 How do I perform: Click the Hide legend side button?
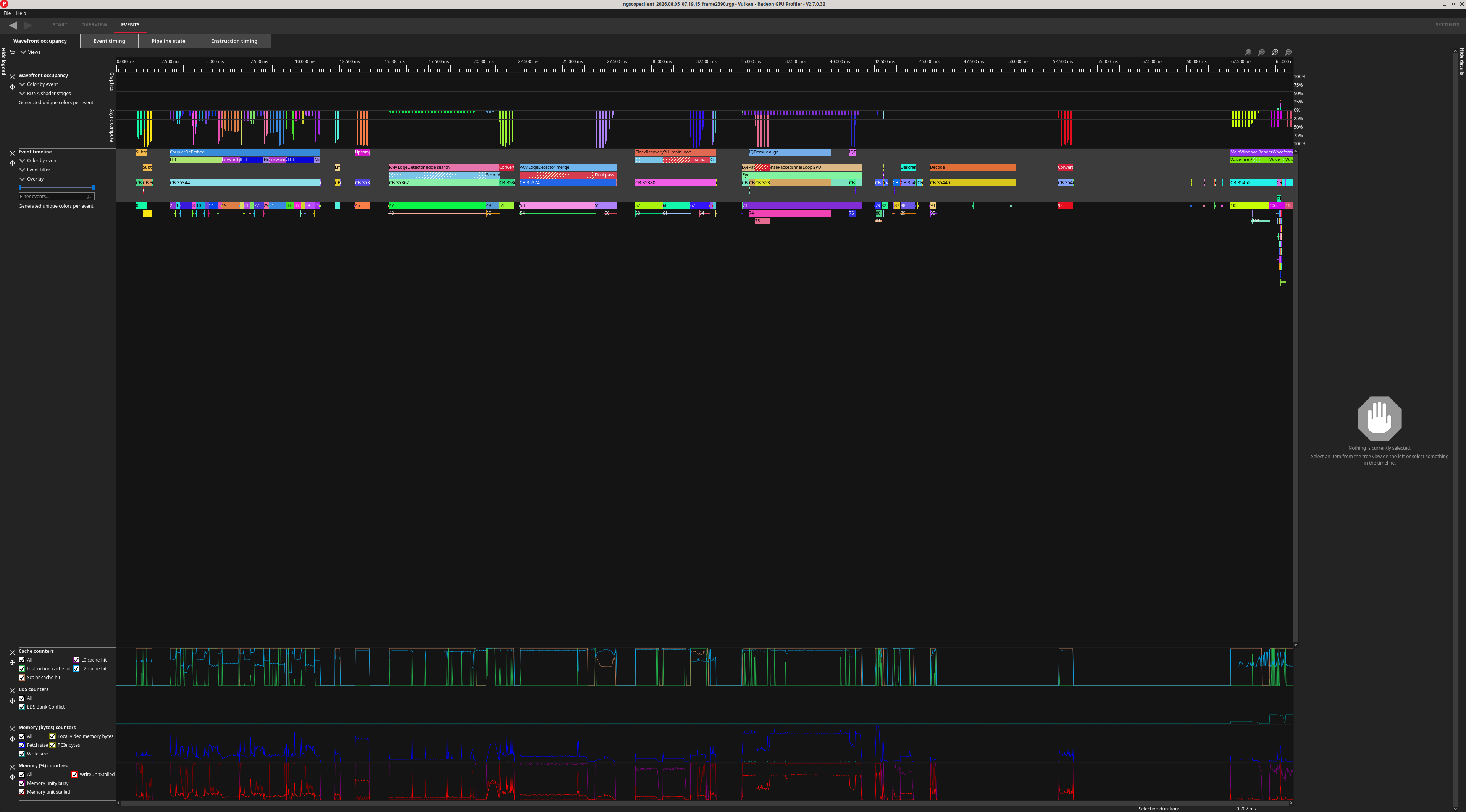[x=3, y=61]
